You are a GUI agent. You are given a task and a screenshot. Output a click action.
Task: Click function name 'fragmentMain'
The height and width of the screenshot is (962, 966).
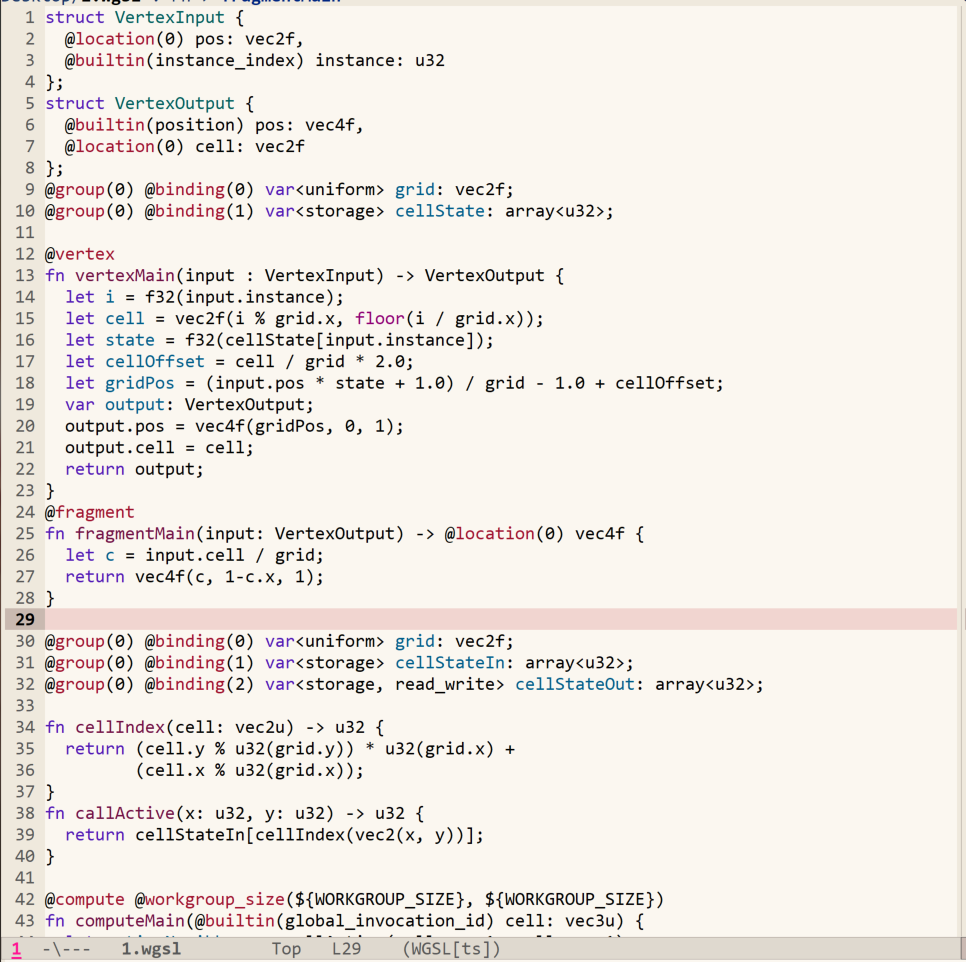(135, 534)
